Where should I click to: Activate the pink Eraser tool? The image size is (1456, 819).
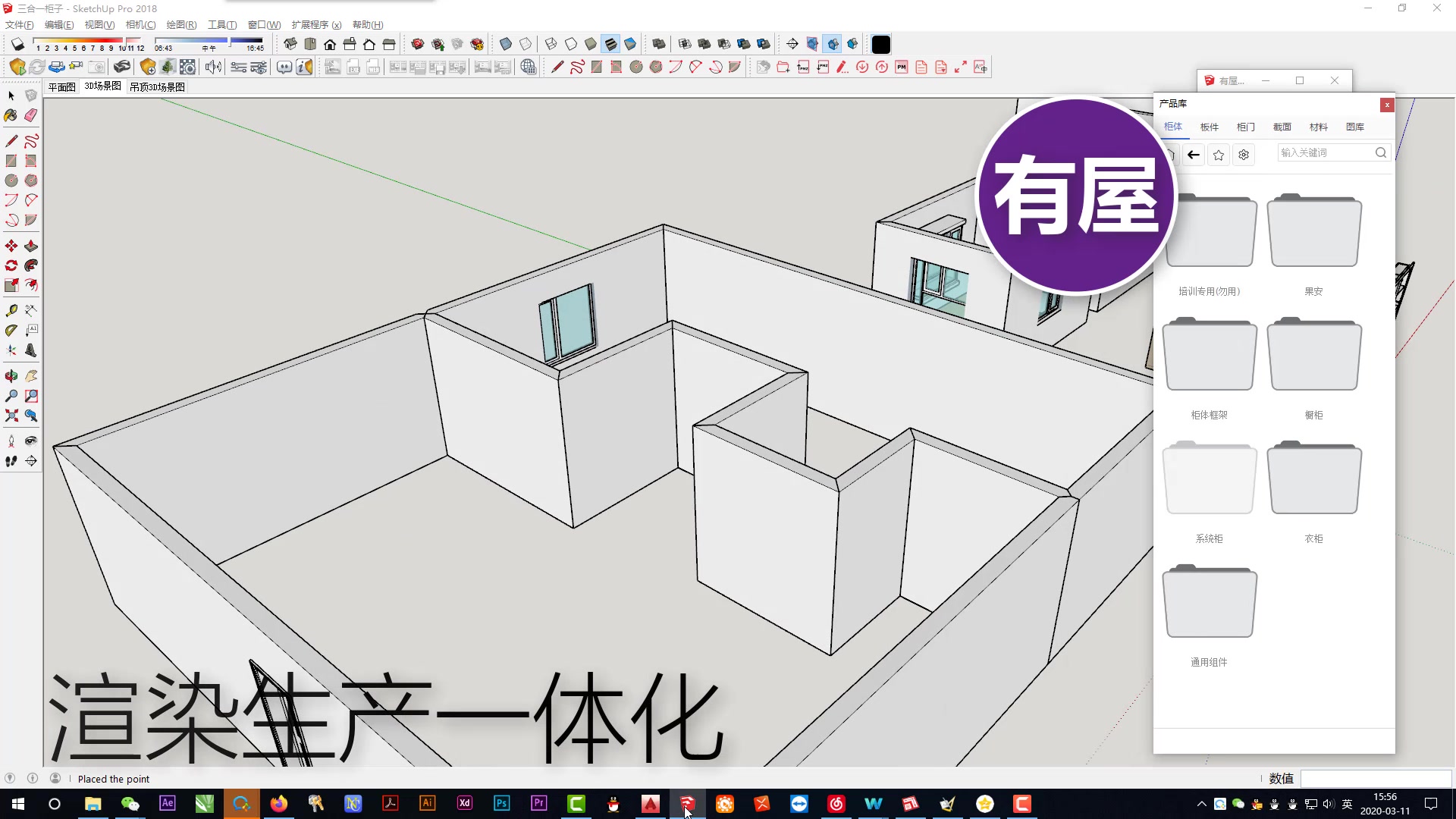31,115
